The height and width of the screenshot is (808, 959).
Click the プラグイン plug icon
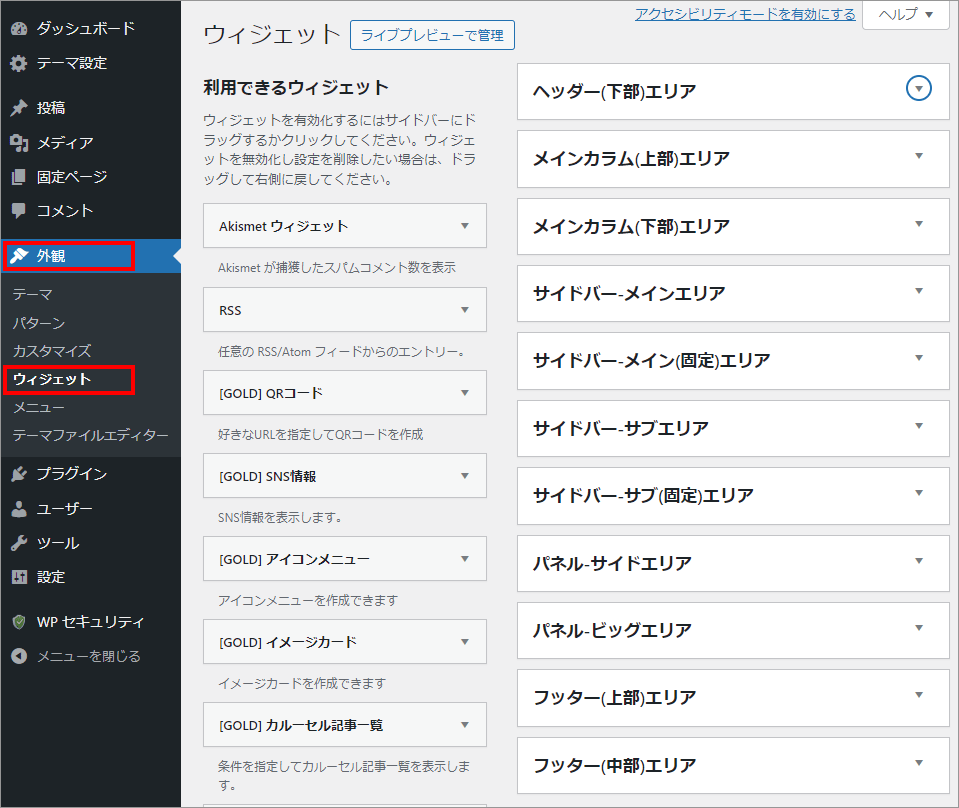[19, 474]
